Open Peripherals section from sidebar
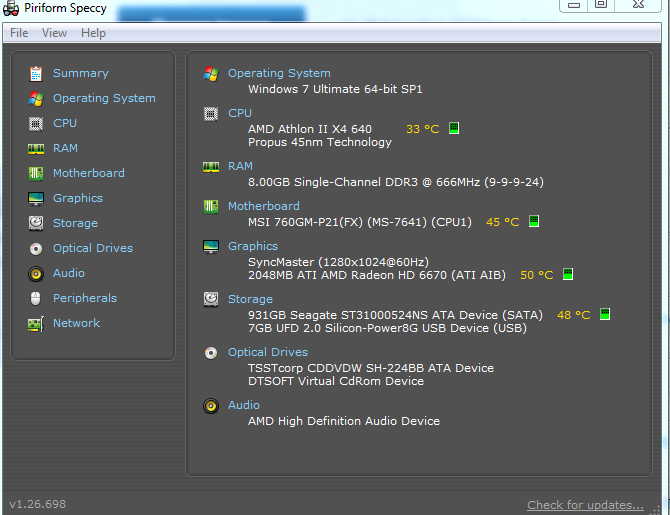The height and width of the screenshot is (515, 670). coord(85,298)
